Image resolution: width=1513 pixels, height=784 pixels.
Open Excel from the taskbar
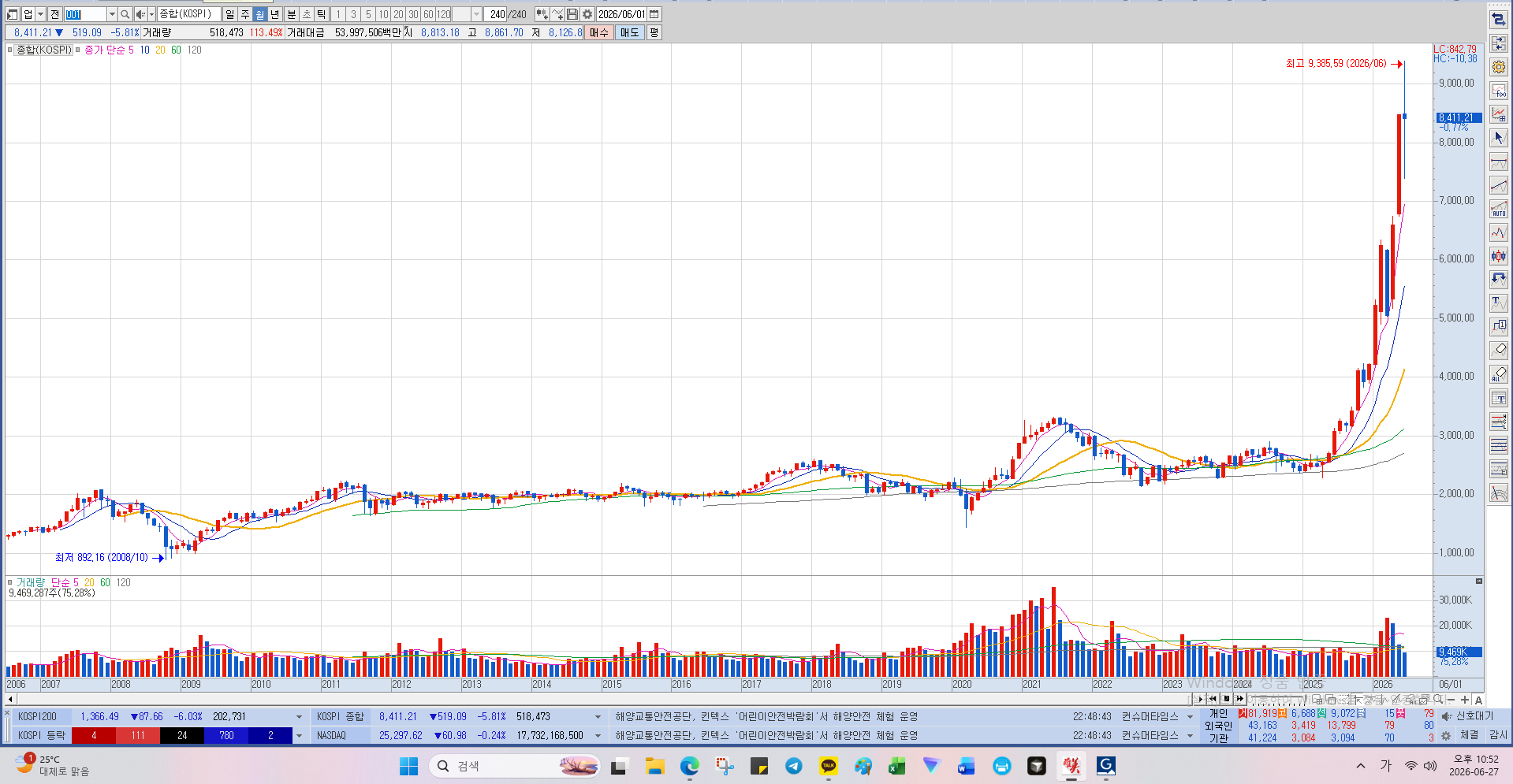896,766
